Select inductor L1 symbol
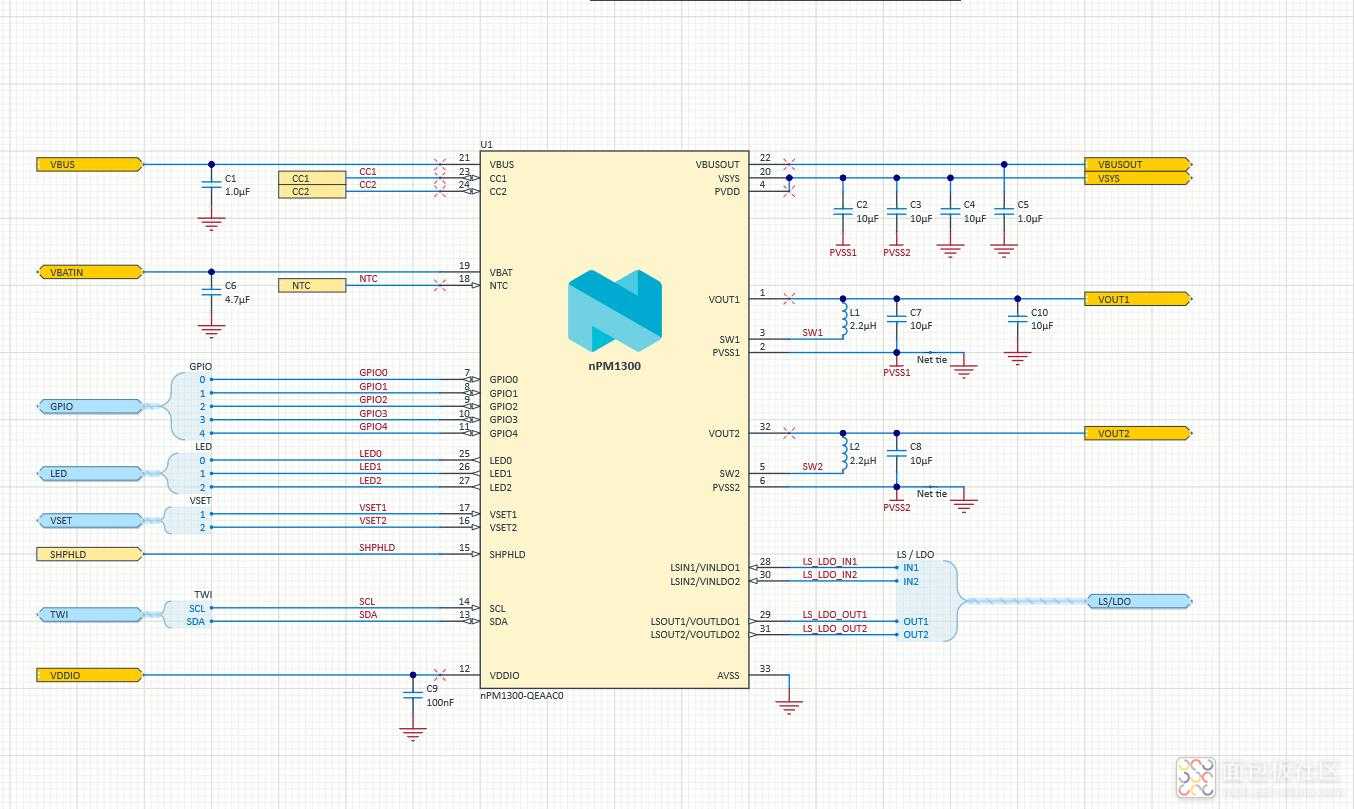 point(843,319)
